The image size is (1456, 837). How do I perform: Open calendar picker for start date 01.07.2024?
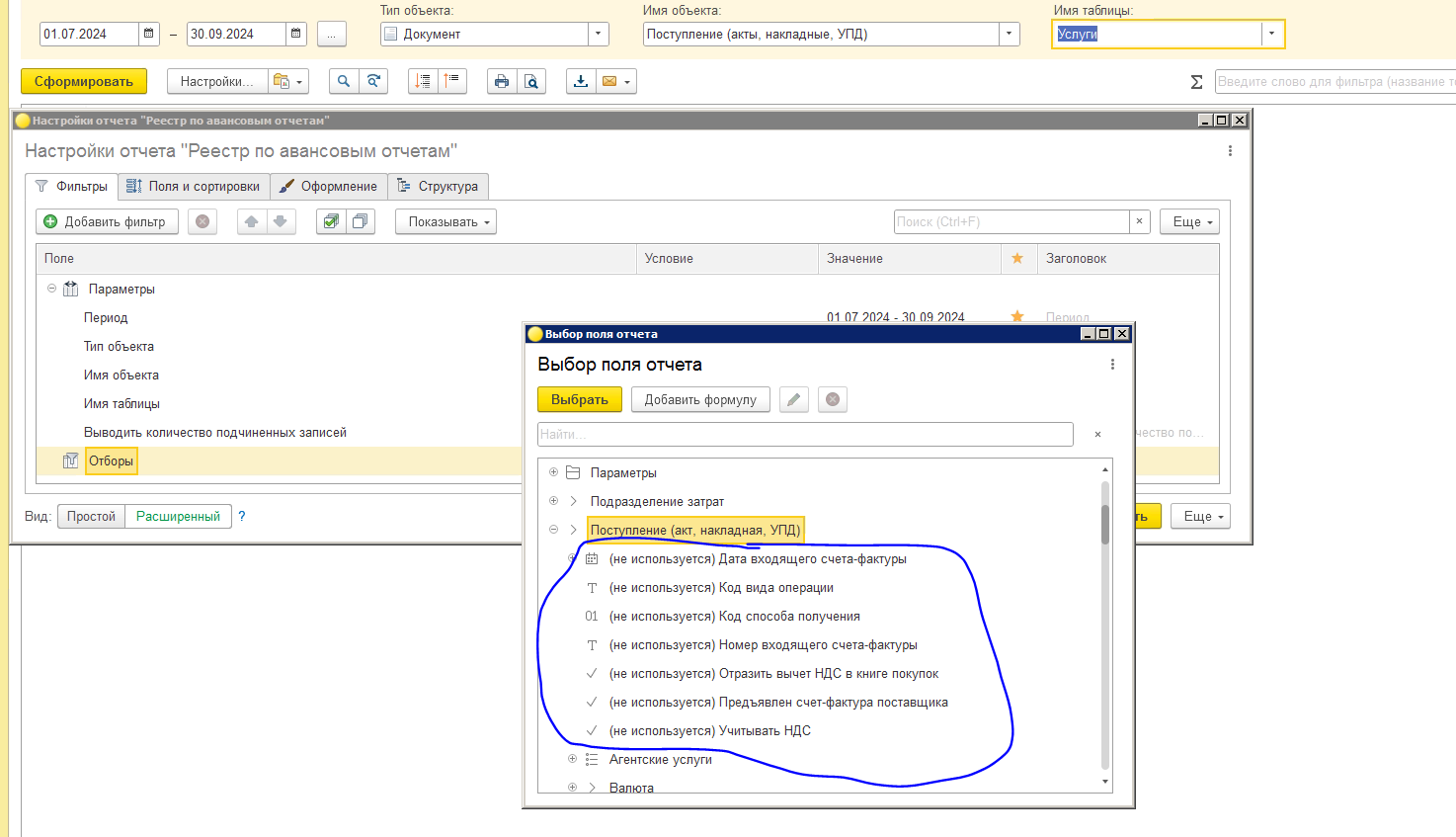click(148, 34)
